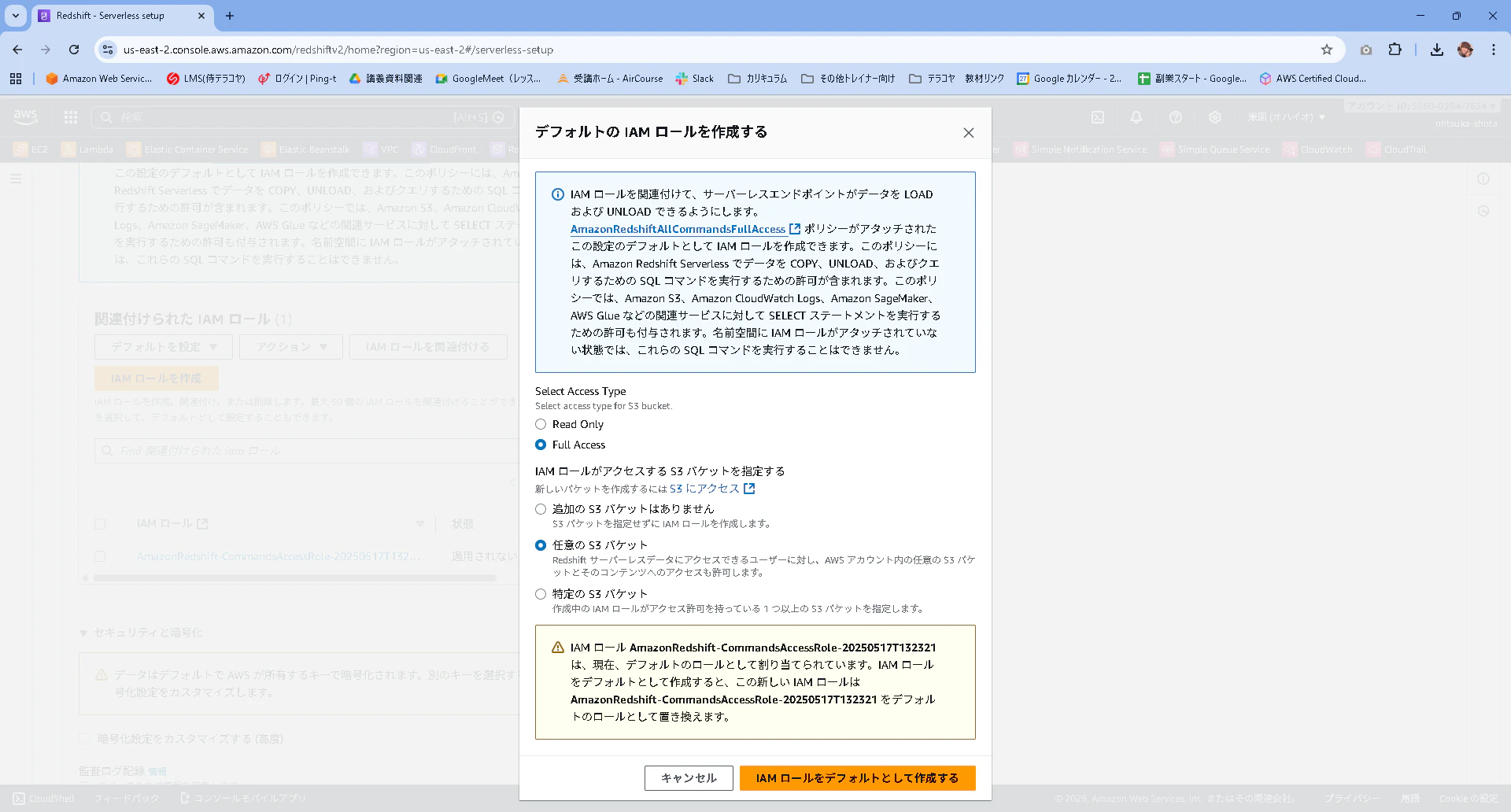Open the Google カレンダー bookmark

[x=1070, y=79]
